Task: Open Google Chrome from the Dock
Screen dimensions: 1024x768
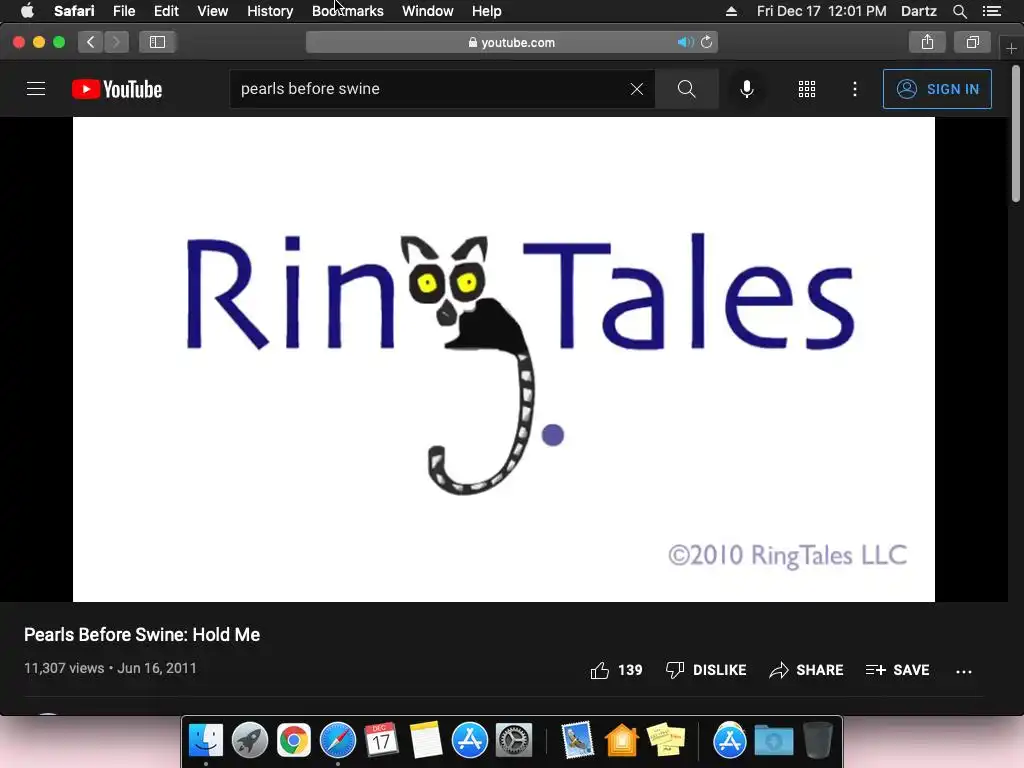Action: click(294, 741)
